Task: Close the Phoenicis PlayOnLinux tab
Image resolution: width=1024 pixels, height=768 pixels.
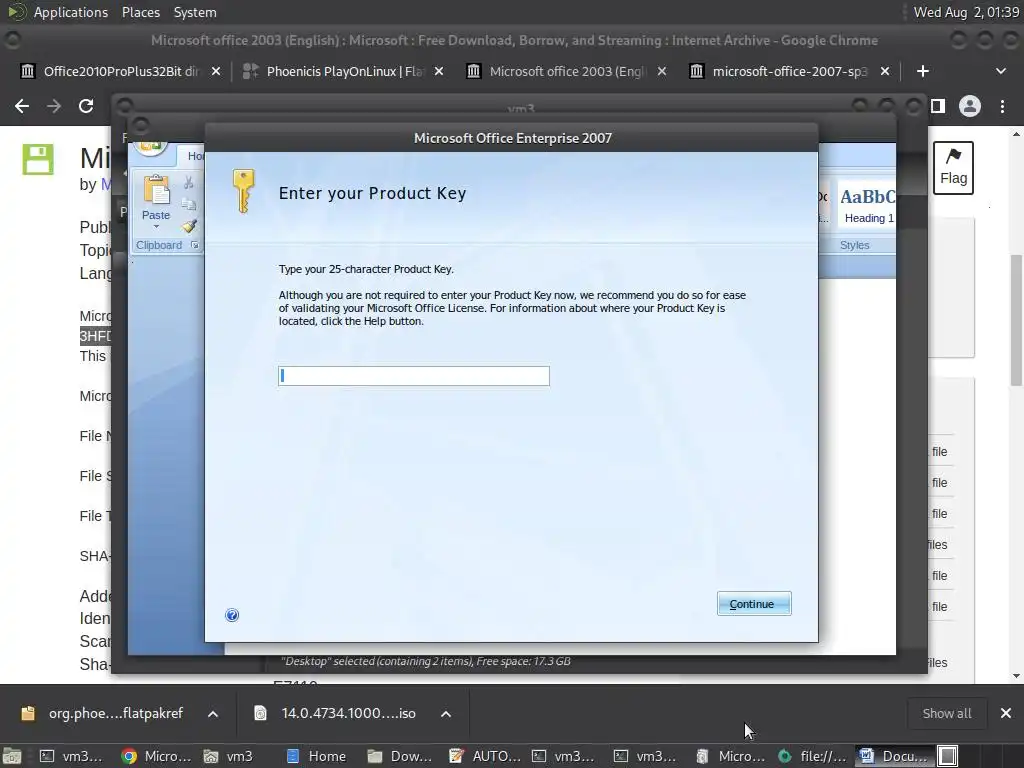Action: 439,71
